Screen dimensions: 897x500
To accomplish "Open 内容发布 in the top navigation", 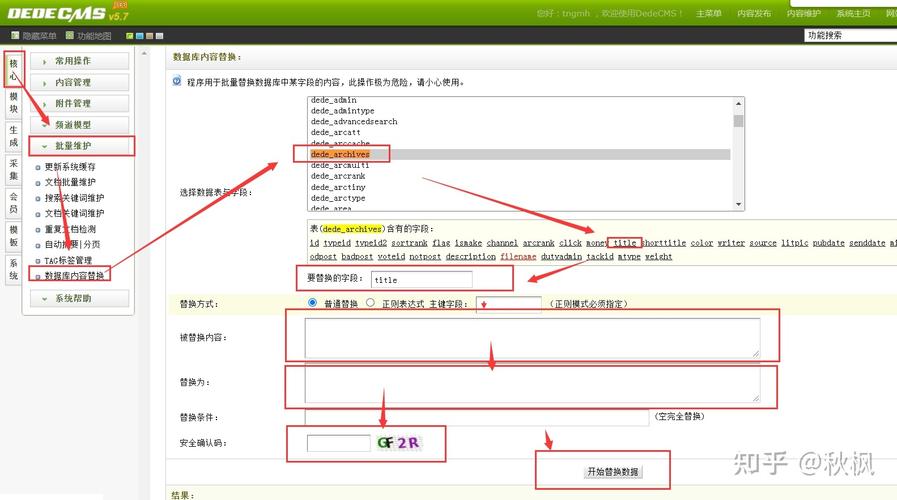I will (754, 13).
